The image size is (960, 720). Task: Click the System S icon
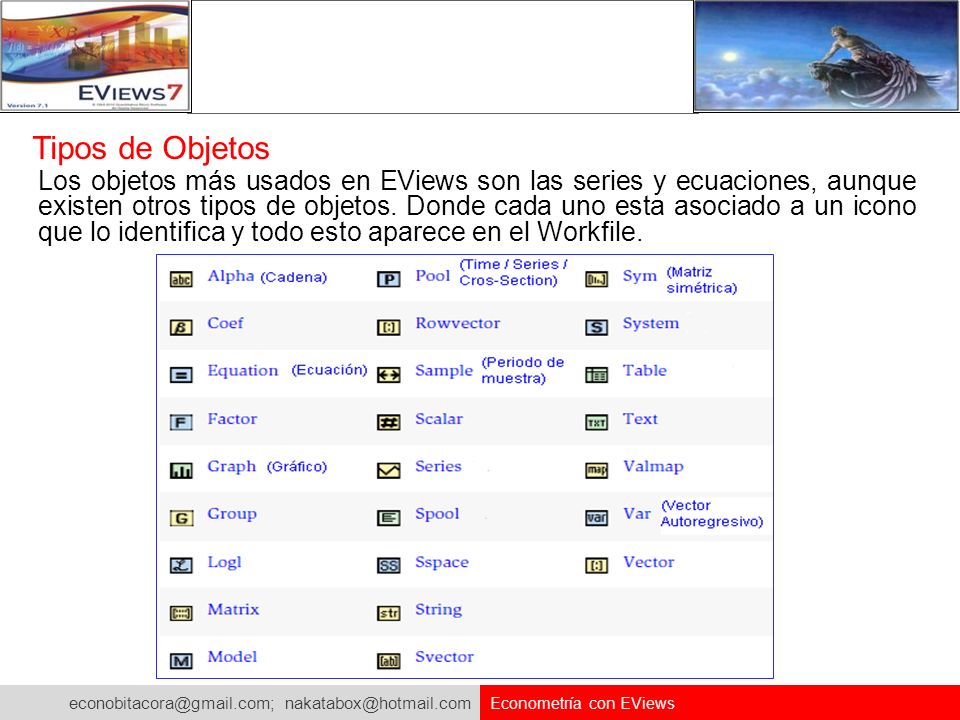coord(597,327)
